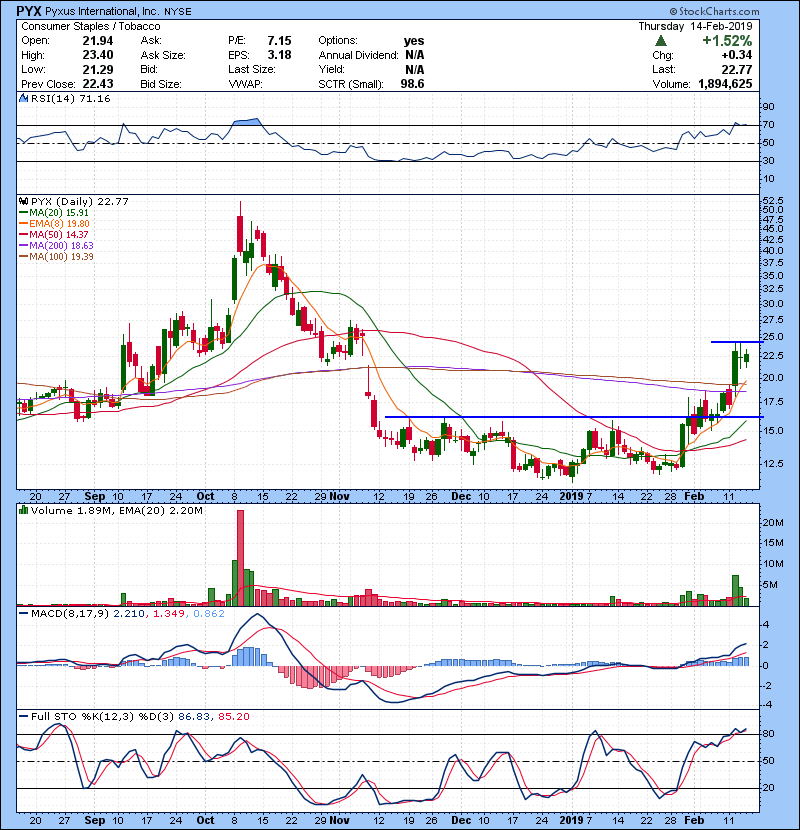Click the RSI(14) 71.16 indicator label
The height and width of the screenshot is (830, 800).
pyautogui.click(x=70, y=98)
